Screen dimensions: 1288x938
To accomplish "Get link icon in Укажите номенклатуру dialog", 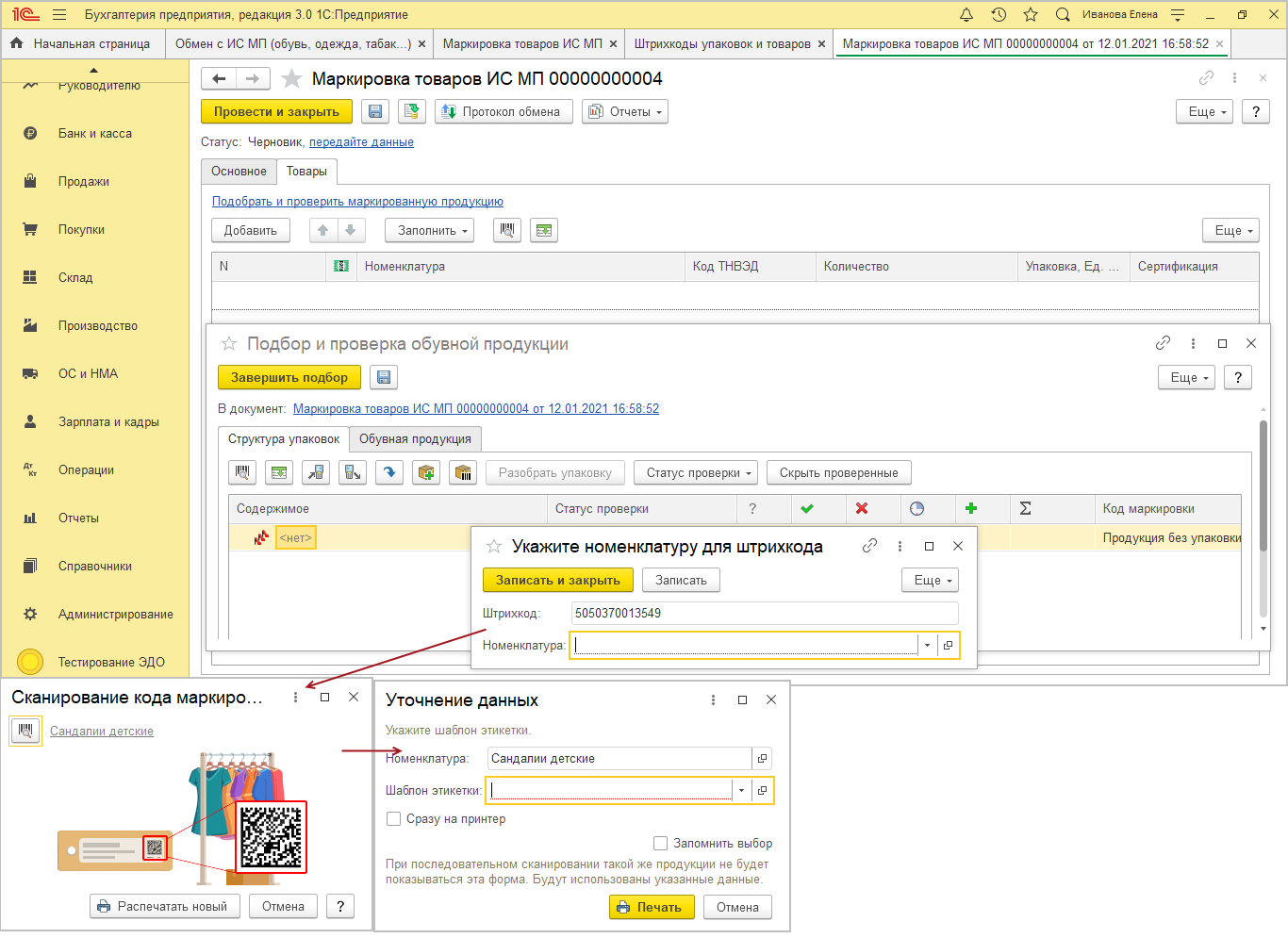I will pyautogui.click(x=869, y=546).
